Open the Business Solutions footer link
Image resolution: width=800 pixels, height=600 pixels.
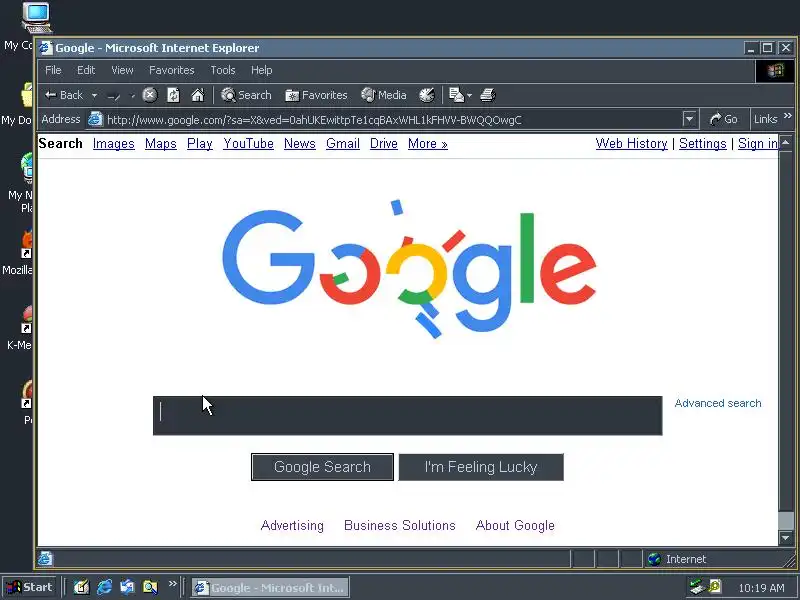click(x=400, y=526)
